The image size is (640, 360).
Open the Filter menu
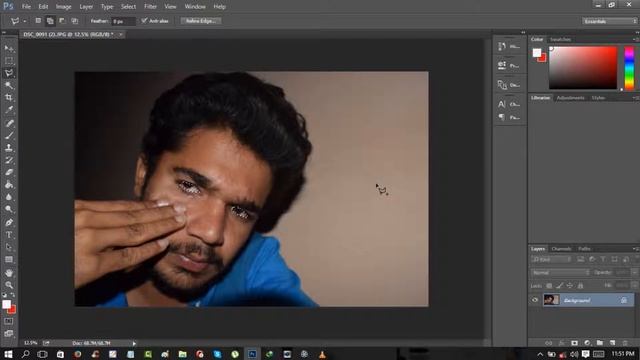click(150, 7)
